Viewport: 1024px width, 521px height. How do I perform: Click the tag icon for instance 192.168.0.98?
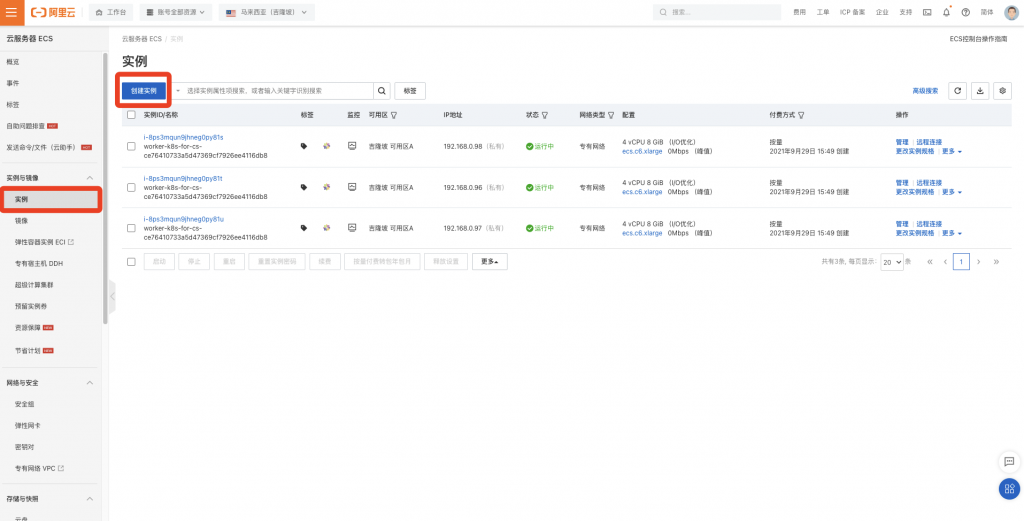click(x=304, y=146)
